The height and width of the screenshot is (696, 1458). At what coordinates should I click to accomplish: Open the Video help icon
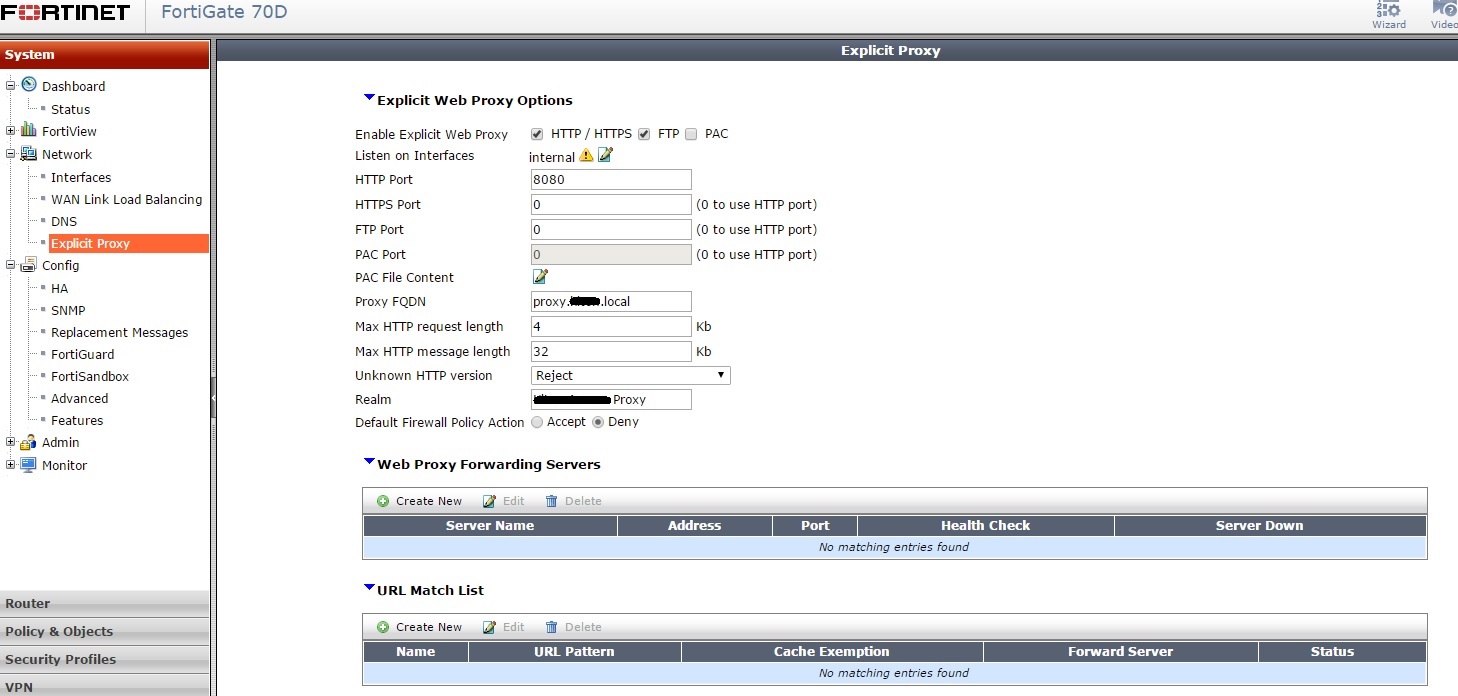tap(1444, 15)
